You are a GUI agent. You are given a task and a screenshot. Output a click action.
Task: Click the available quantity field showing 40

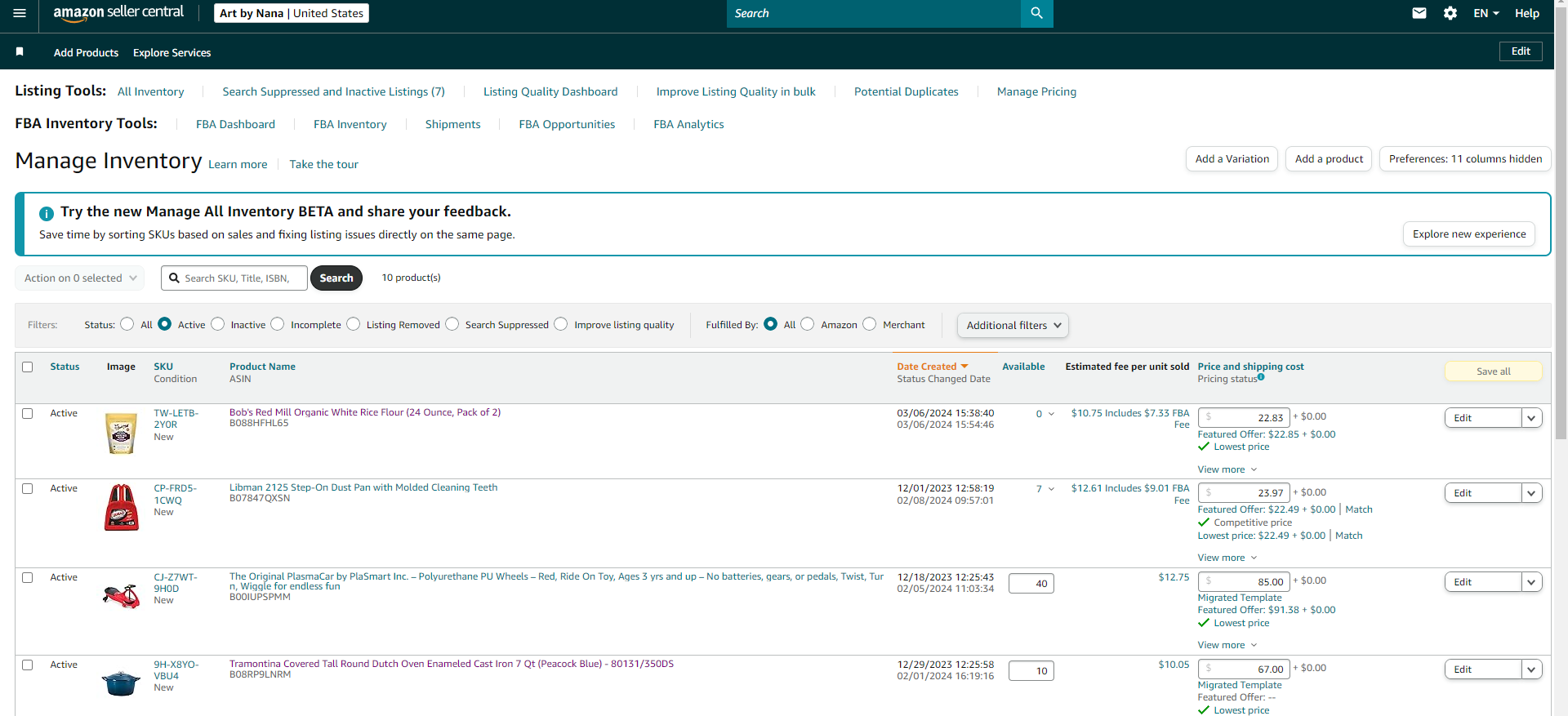click(x=1031, y=584)
